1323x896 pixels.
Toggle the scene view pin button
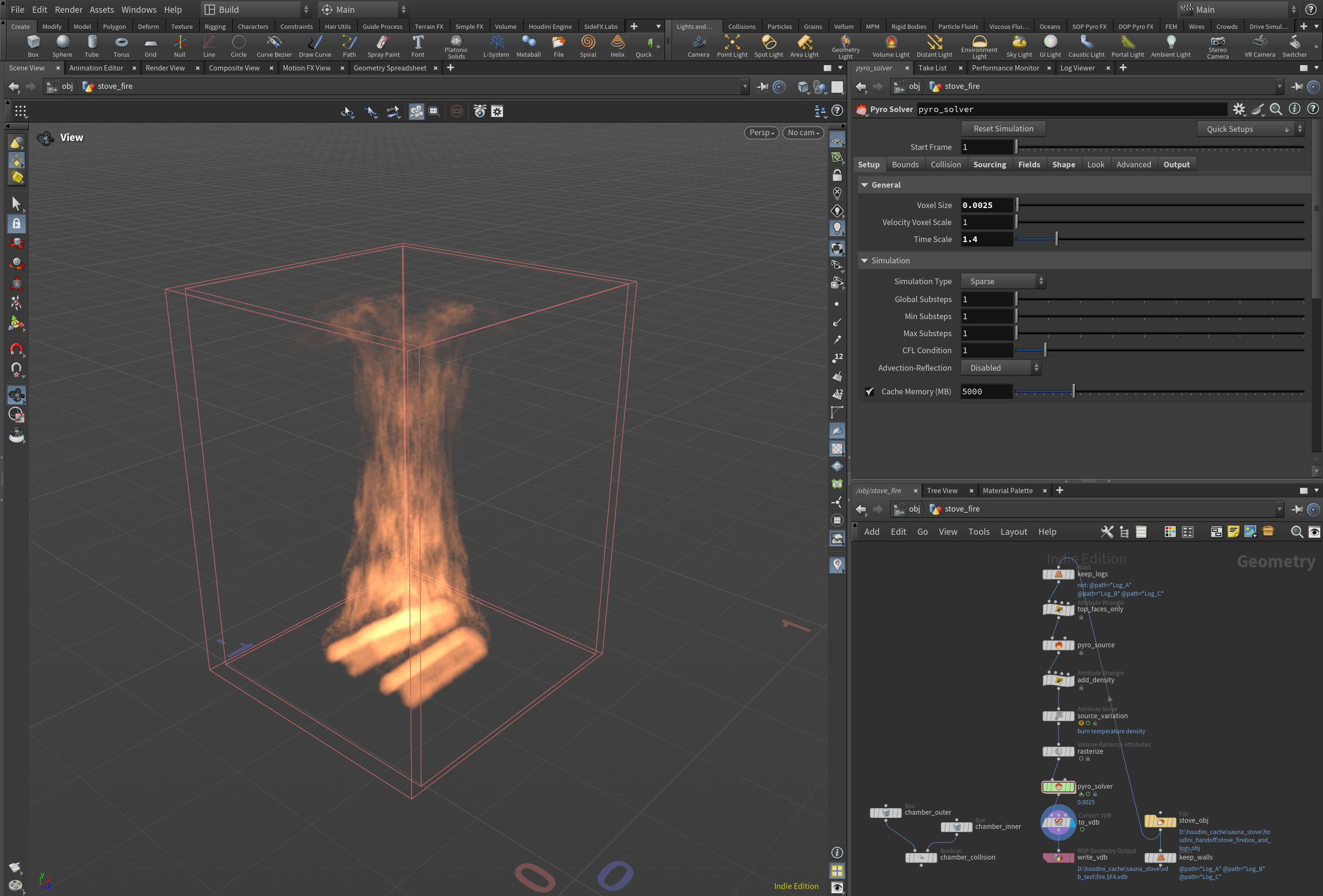(x=762, y=87)
